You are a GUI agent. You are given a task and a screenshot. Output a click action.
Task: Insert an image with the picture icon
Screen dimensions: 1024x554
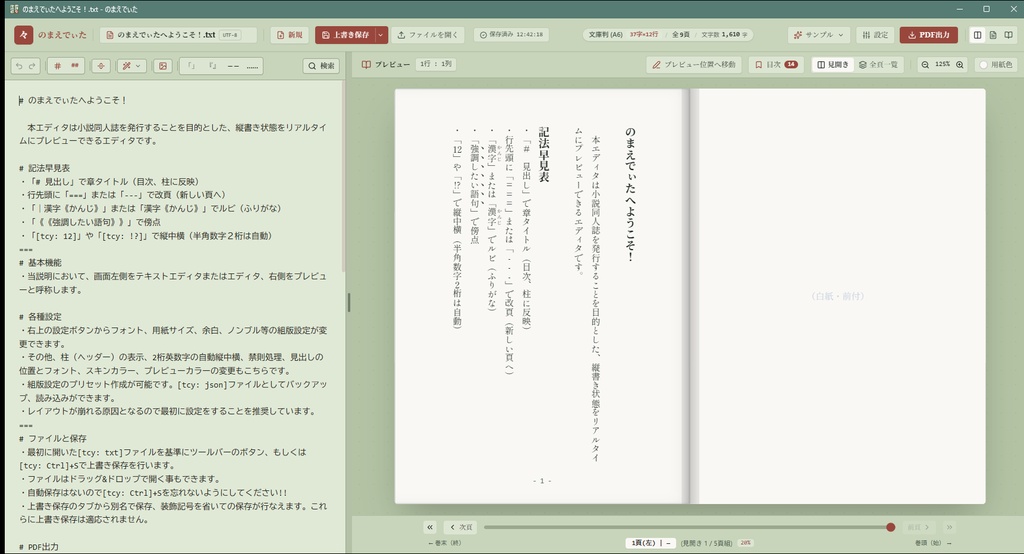click(x=163, y=66)
